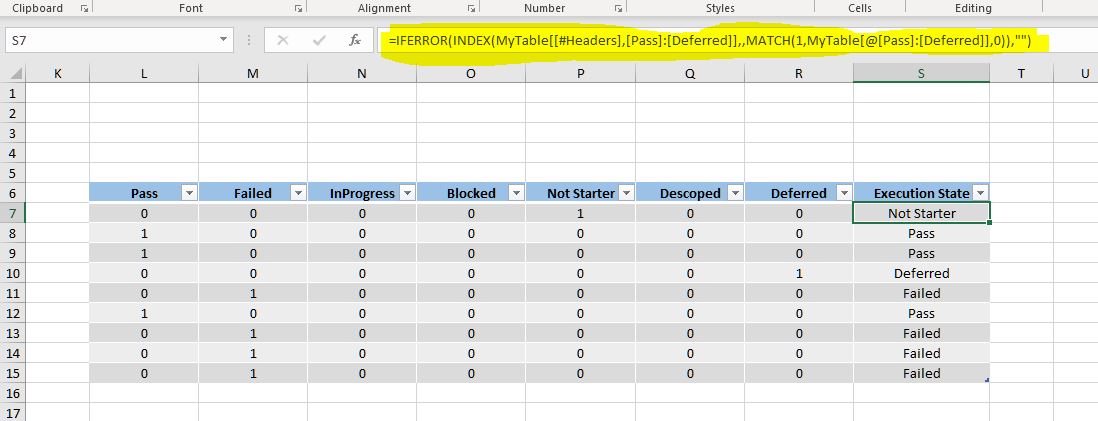Select row header 17

click(13, 413)
